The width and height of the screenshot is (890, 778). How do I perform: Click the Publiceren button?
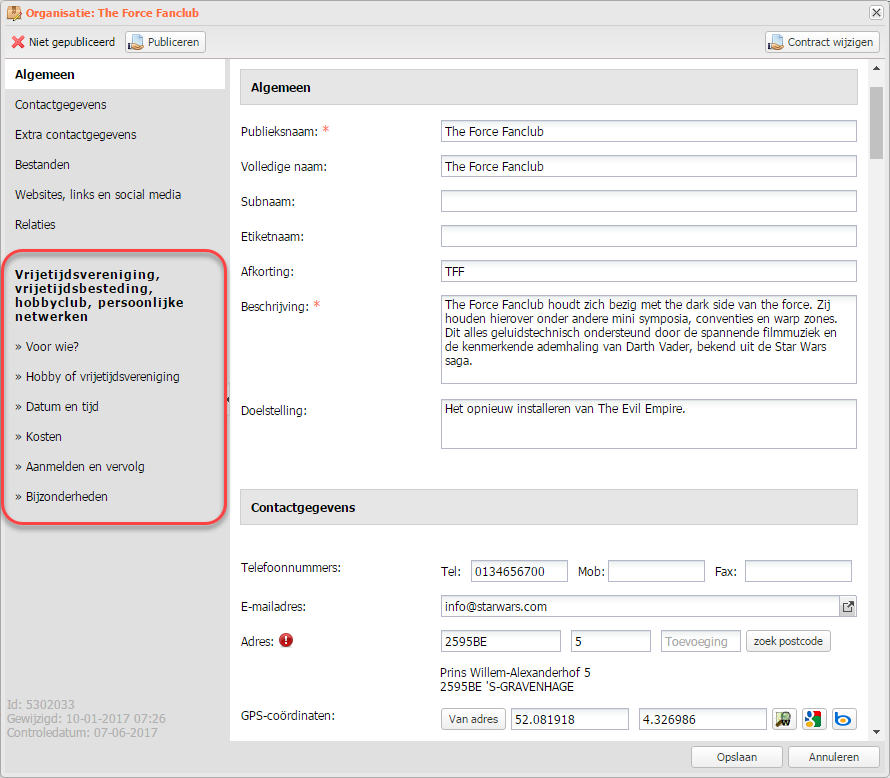[165, 42]
